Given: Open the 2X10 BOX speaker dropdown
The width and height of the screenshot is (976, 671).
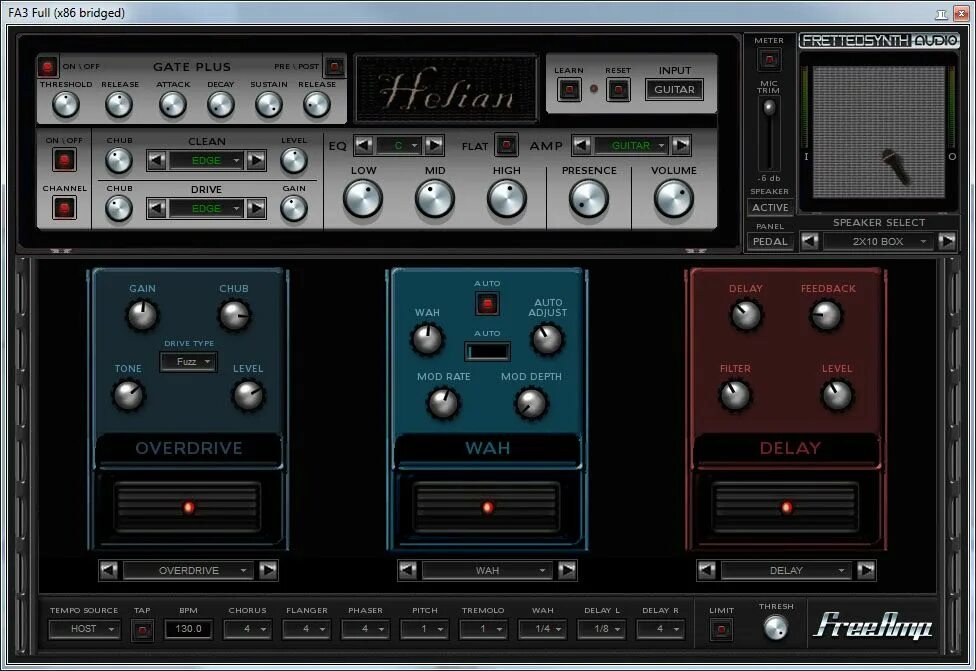Looking at the screenshot, I should click(x=878, y=241).
